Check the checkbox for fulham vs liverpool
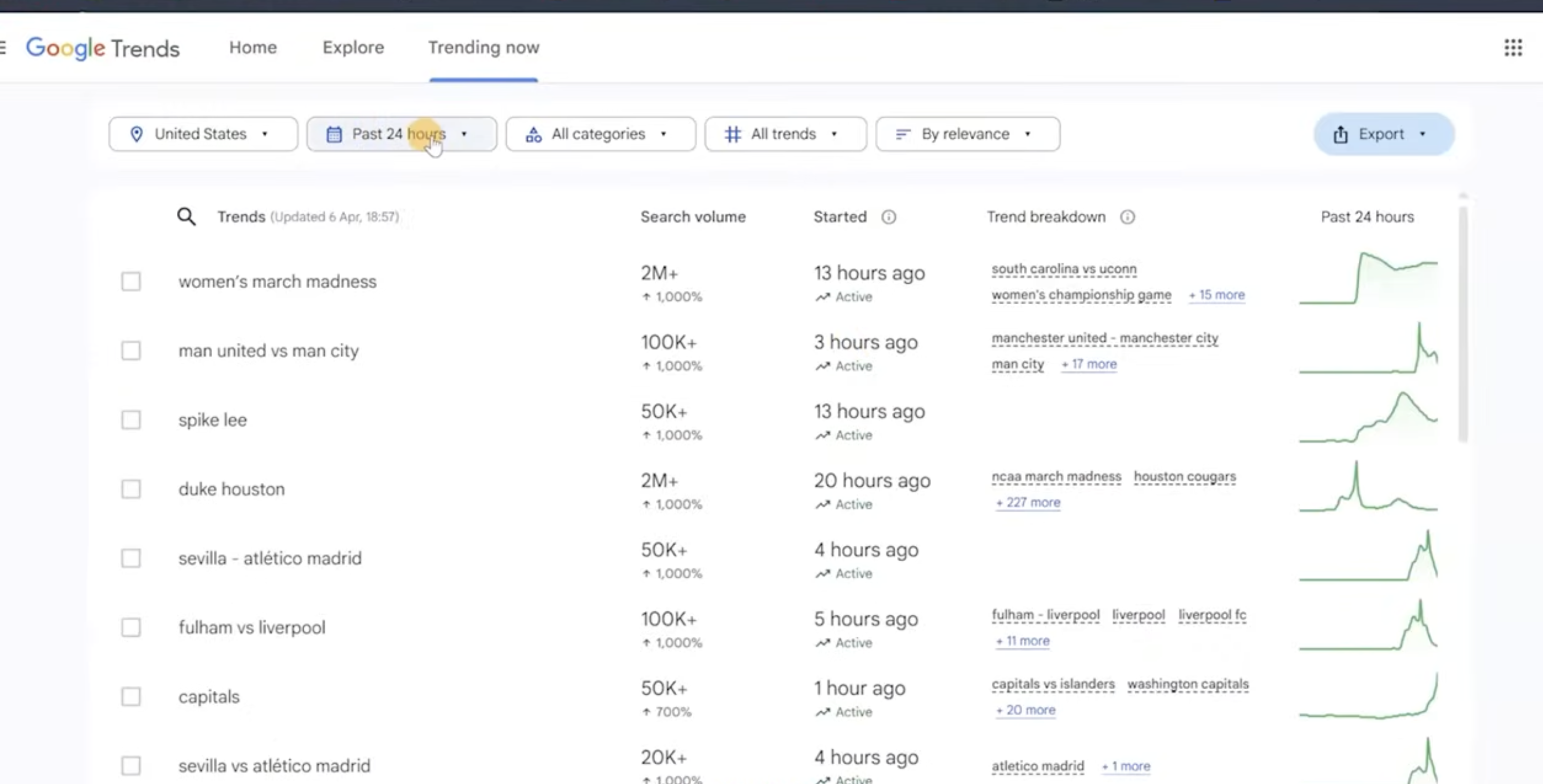This screenshot has width=1543, height=784. [x=131, y=627]
